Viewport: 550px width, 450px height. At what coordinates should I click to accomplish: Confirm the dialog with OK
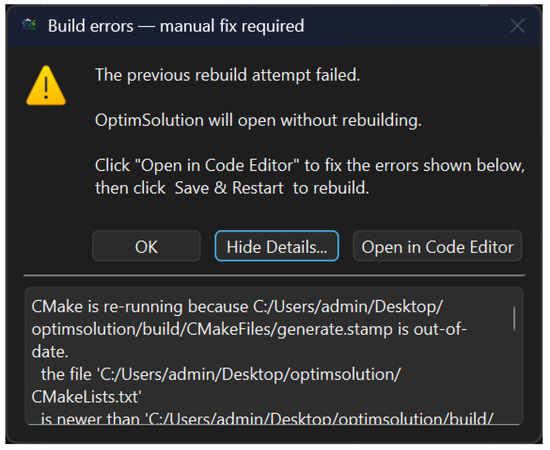point(146,247)
